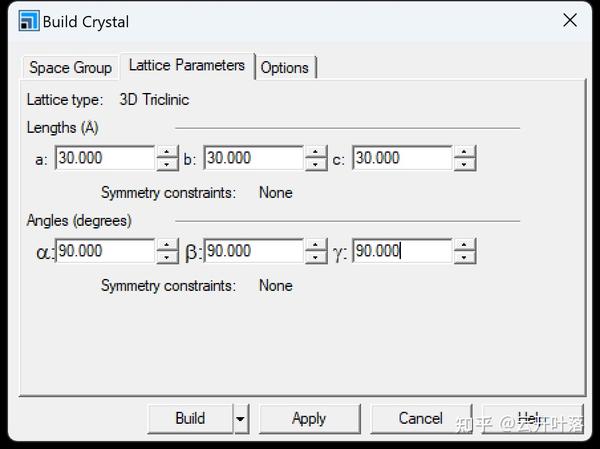Viewport: 600px width, 449px height.
Task: Select the Lattice Parameters tab
Action: (187, 65)
